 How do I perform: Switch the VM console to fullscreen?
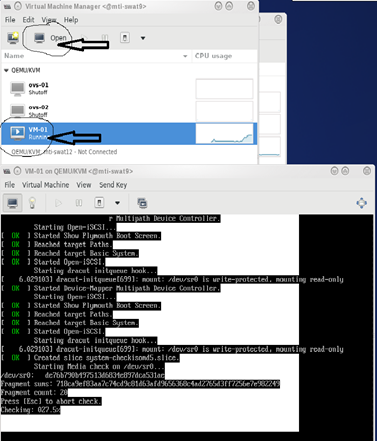click(x=362, y=203)
